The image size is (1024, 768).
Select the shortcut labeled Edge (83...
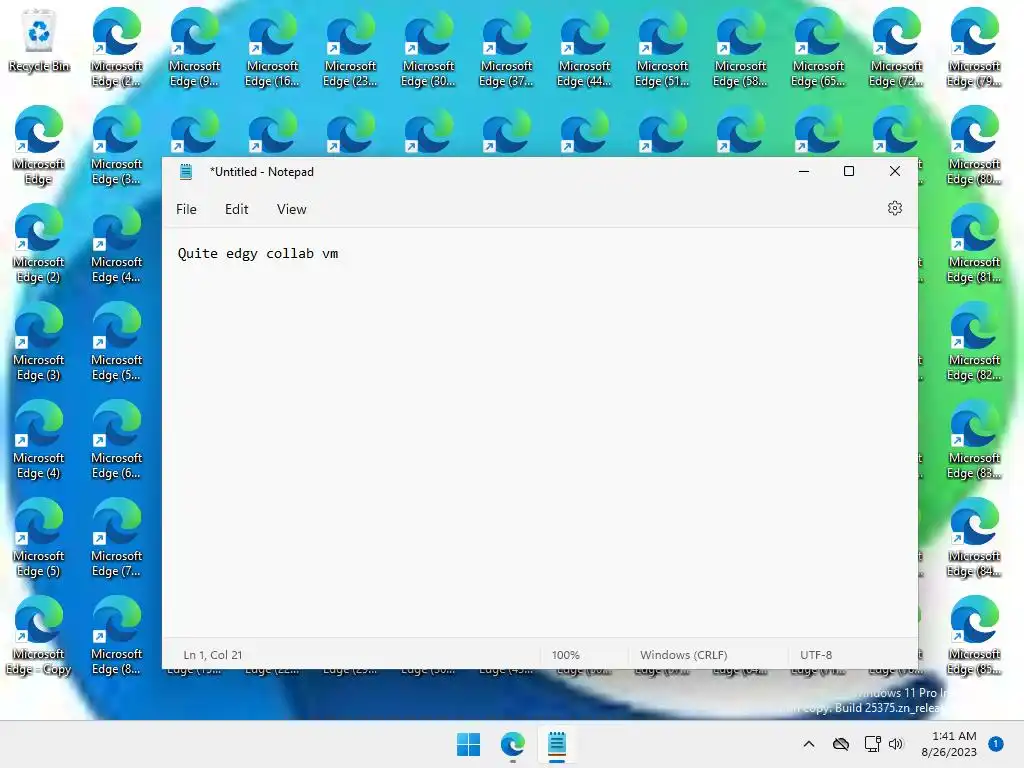(x=974, y=440)
